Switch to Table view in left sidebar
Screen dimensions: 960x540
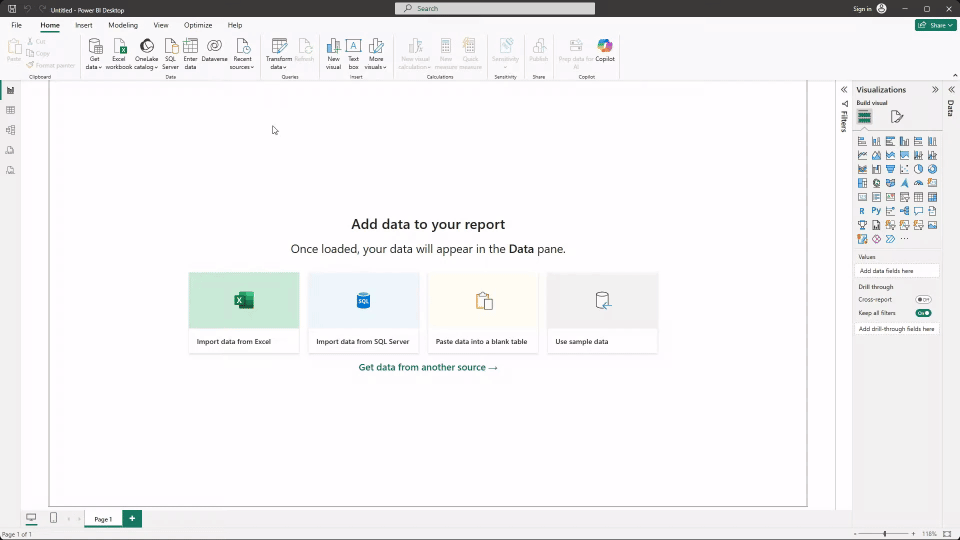[x=10, y=110]
